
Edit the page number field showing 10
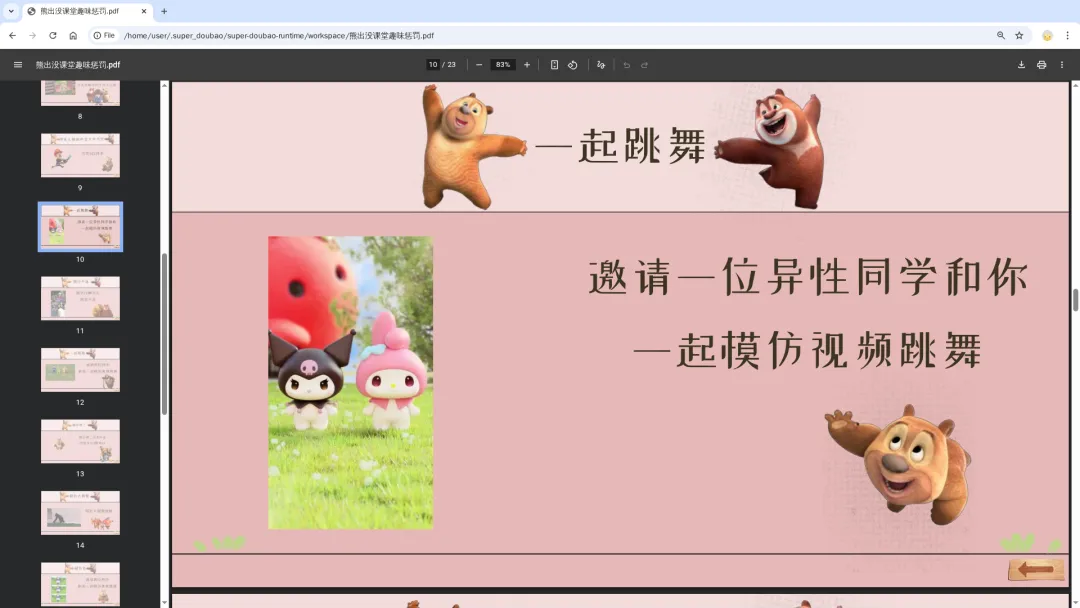pos(433,65)
